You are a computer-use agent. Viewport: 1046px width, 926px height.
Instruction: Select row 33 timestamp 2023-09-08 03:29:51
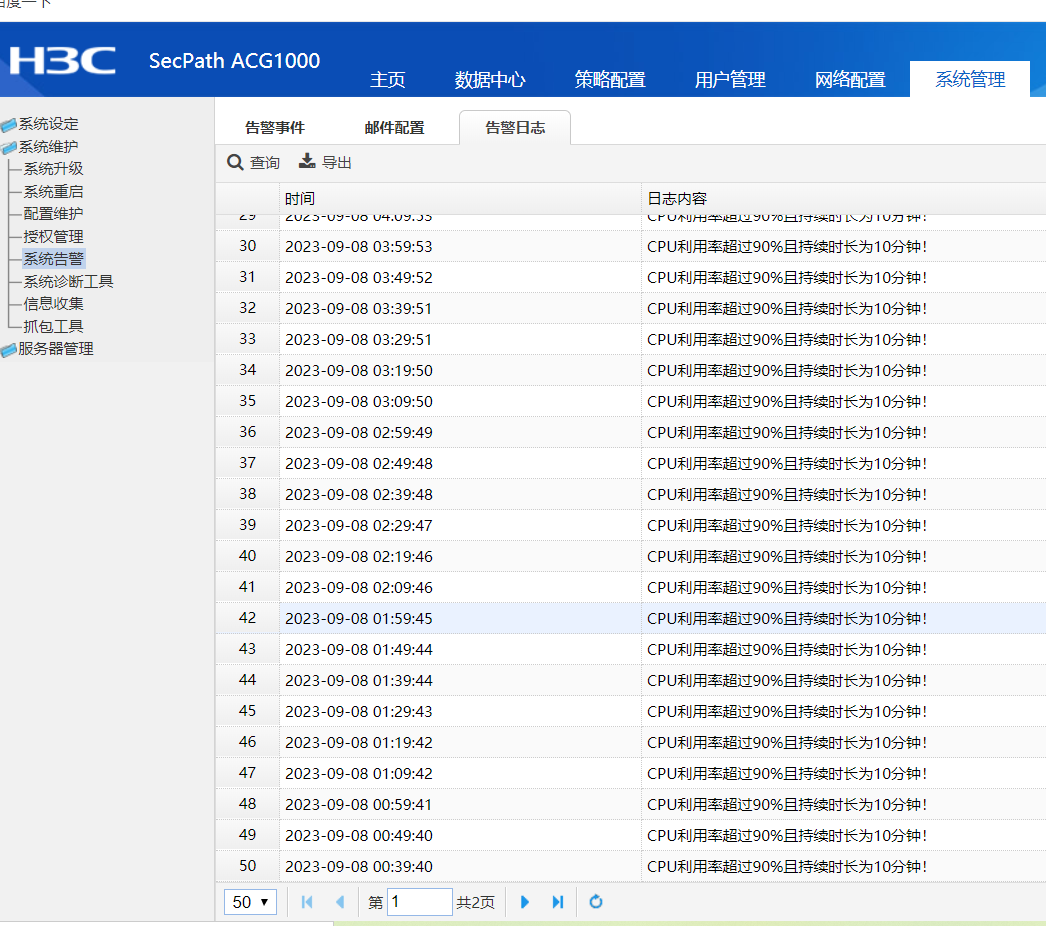358,340
